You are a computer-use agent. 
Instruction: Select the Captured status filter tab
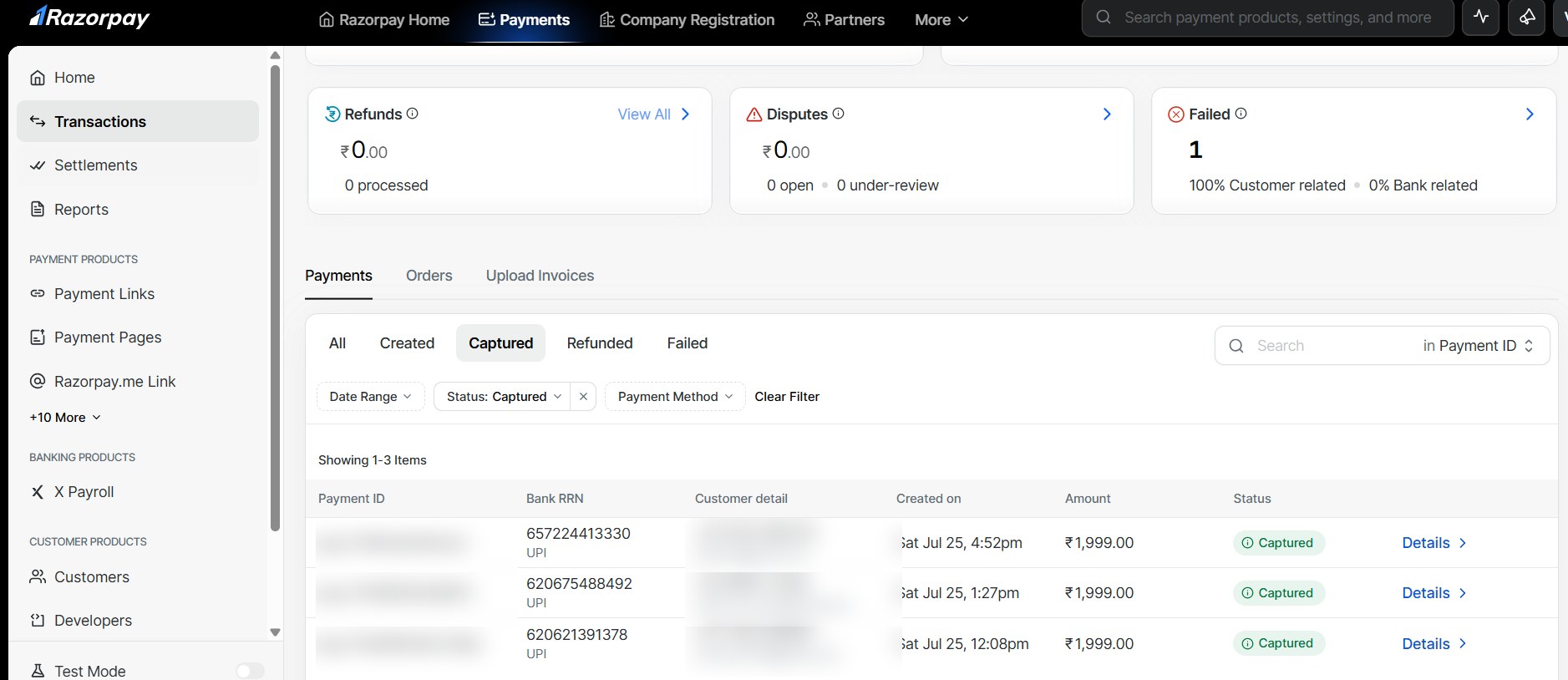click(x=500, y=343)
